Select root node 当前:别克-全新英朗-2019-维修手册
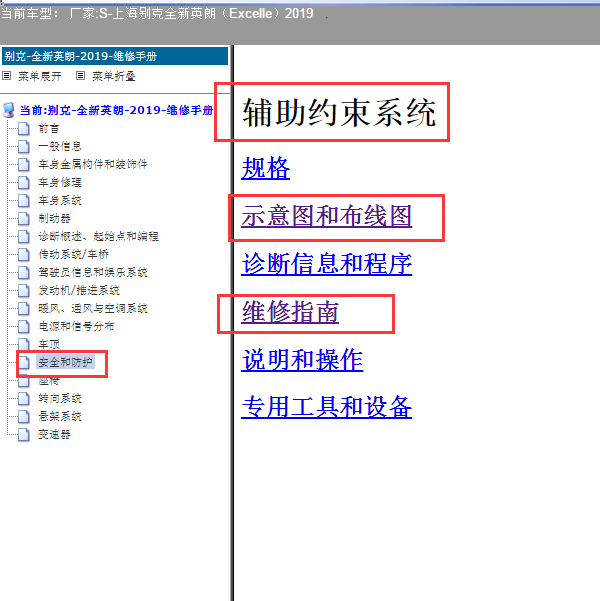 click(x=116, y=110)
